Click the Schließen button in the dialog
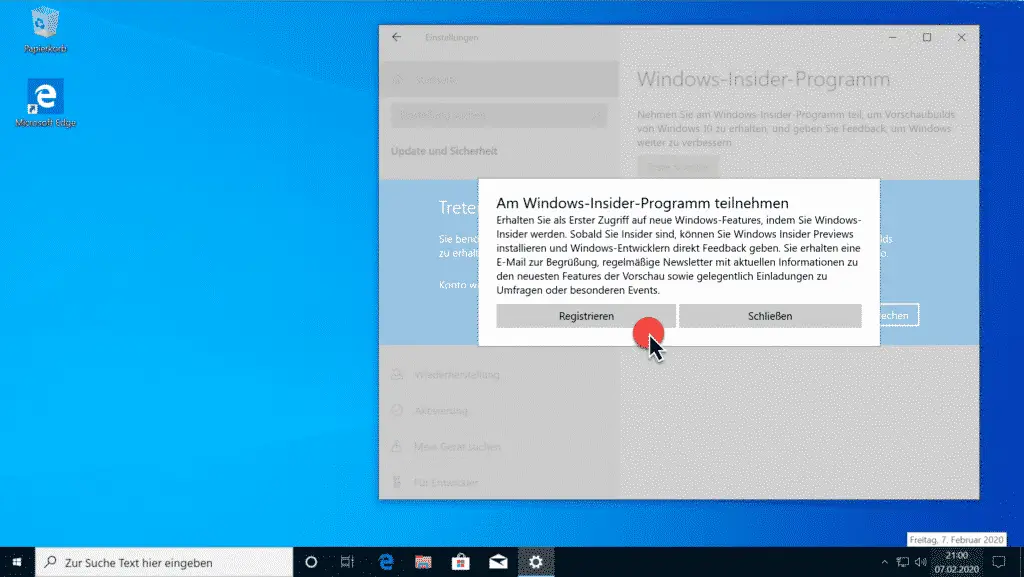The image size is (1024, 577). click(770, 316)
